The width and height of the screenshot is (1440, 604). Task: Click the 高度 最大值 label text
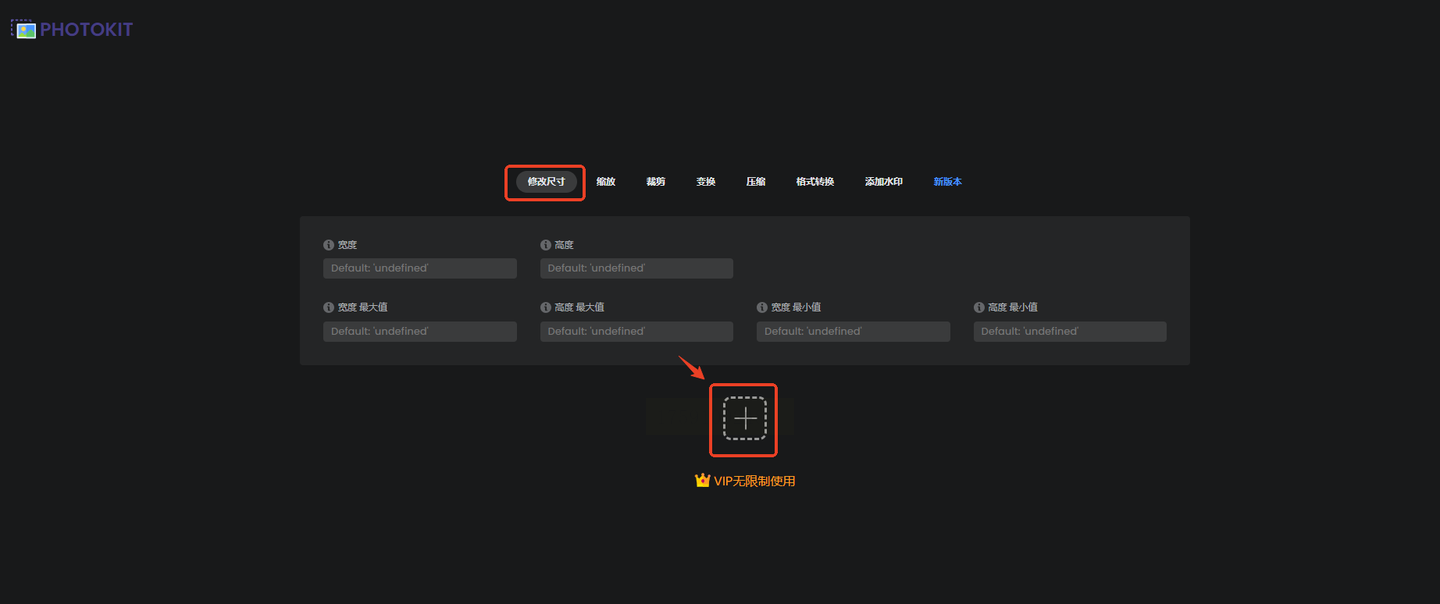pos(579,308)
